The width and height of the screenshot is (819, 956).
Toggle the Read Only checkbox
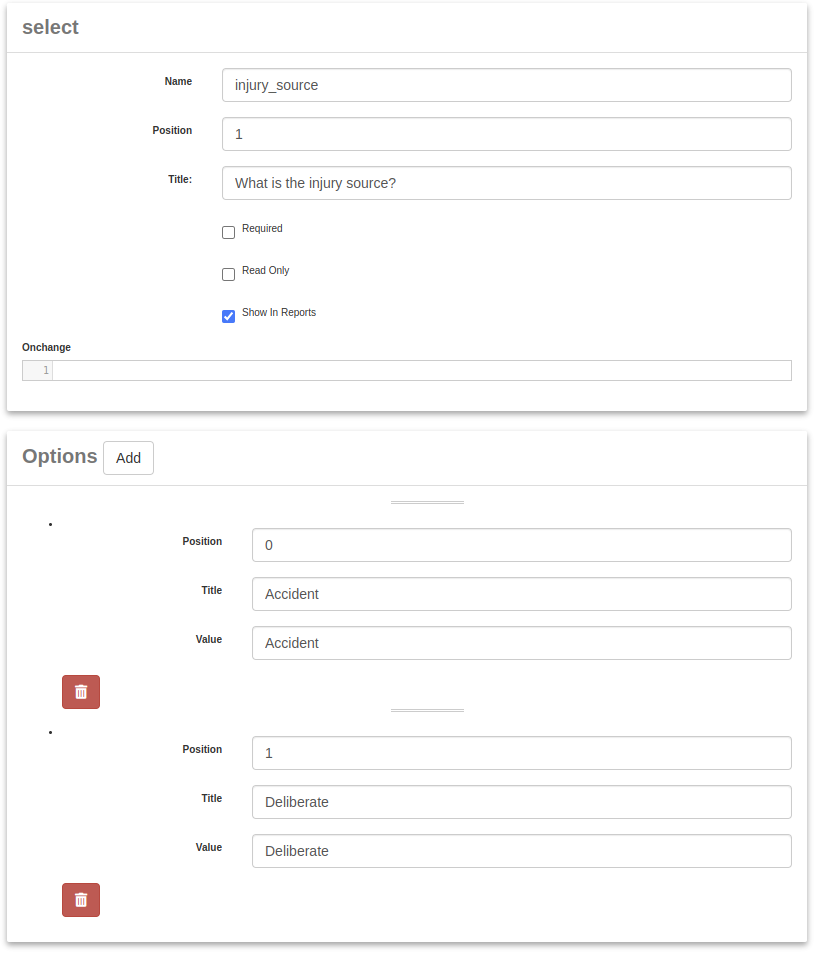(x=229, y=275)
